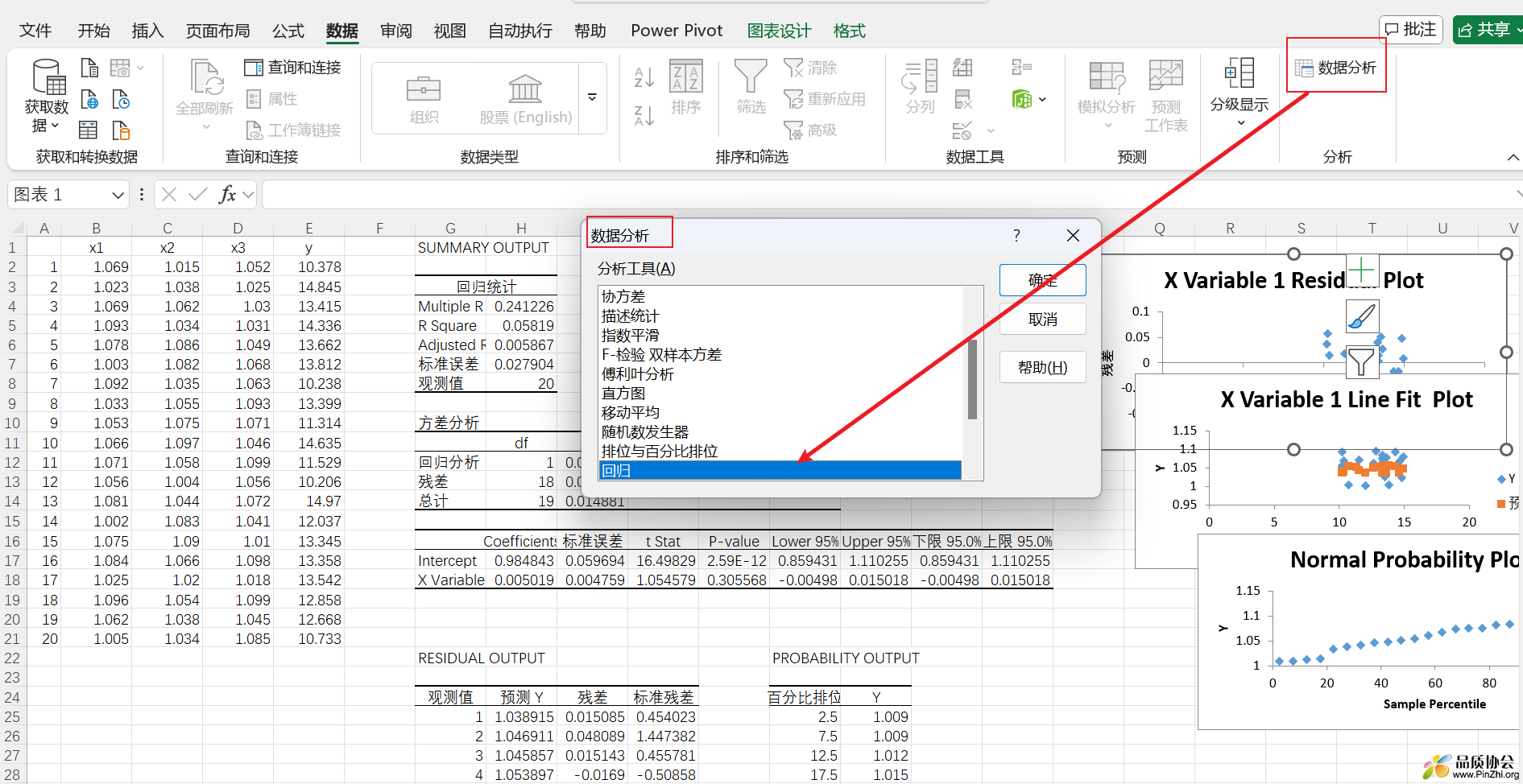Click the Data Analysis (数据分析) ribbon button

point(1336,68)
